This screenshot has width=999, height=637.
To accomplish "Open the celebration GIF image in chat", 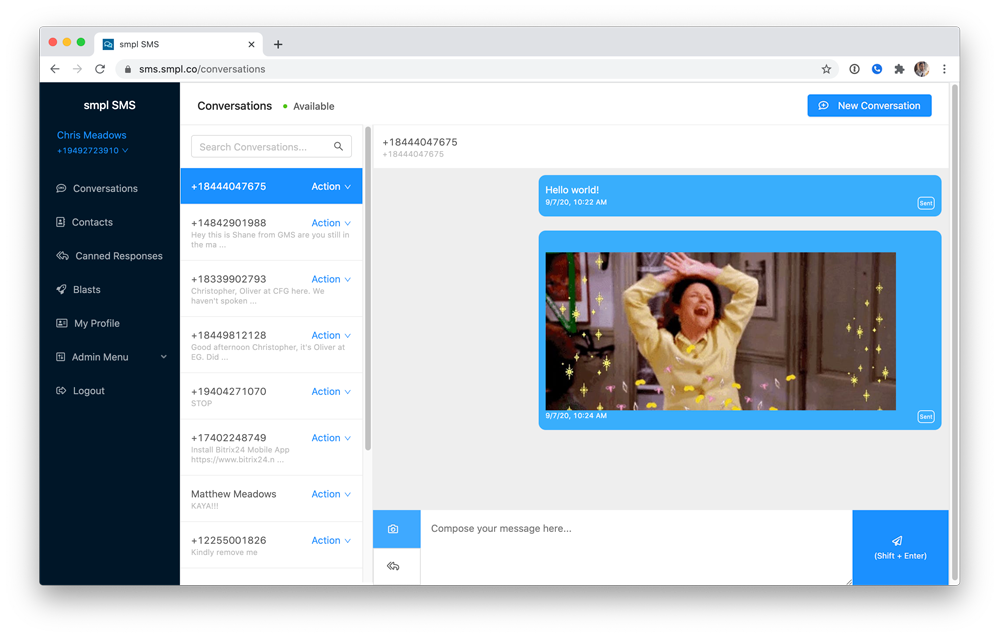I will [x=720, y=331].
